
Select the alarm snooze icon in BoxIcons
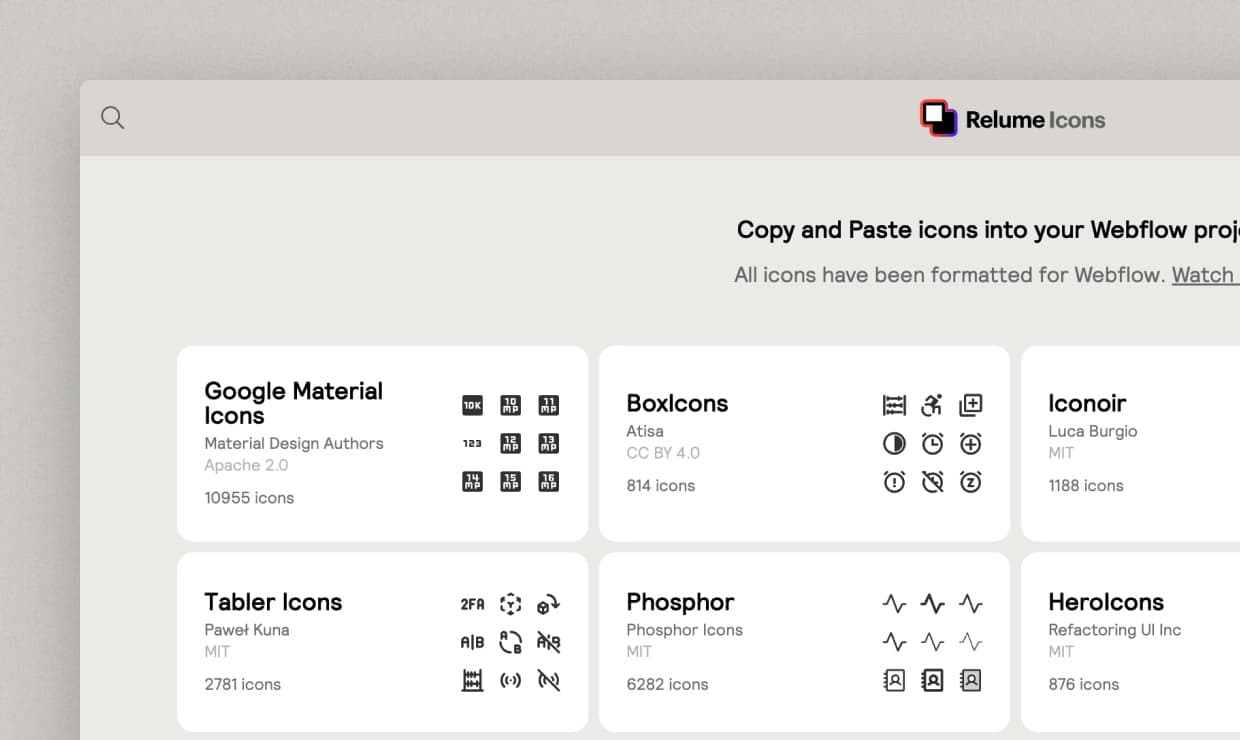pos(970,481)
